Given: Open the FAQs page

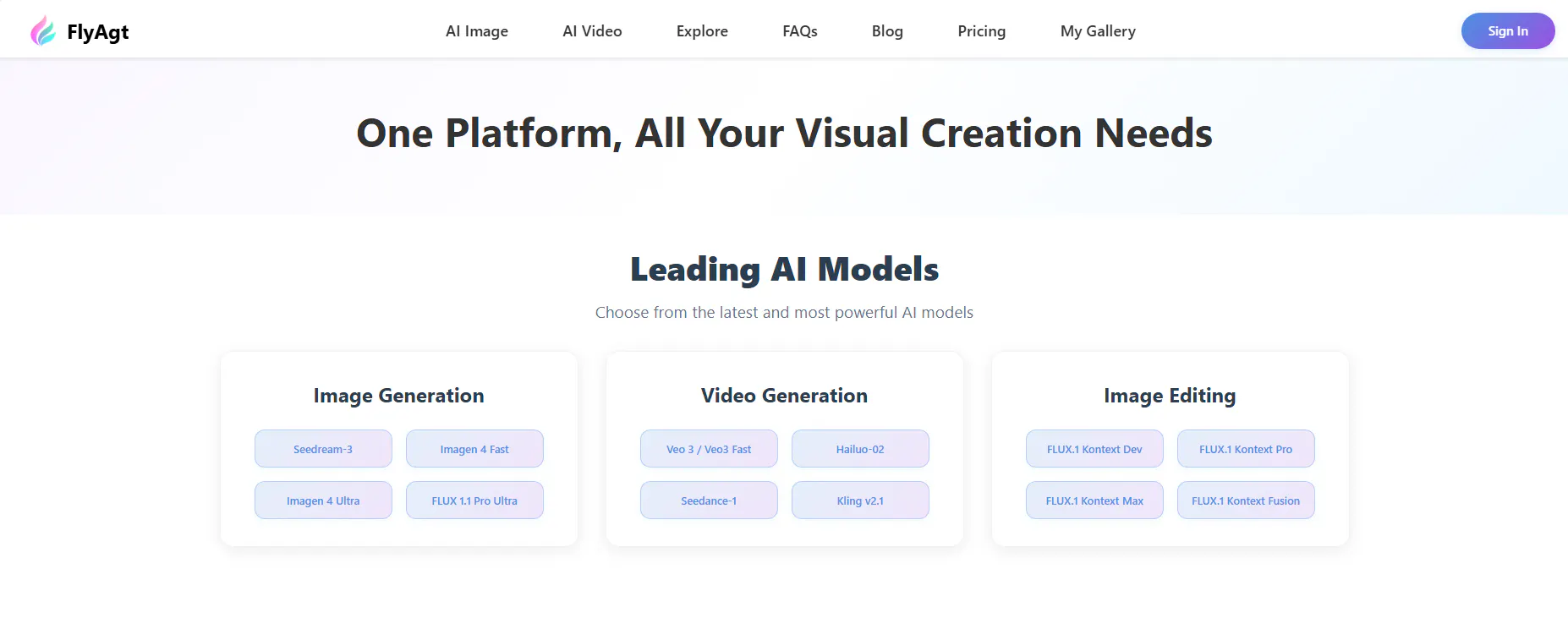Looking at the screenshot, I should click(800, 31).
